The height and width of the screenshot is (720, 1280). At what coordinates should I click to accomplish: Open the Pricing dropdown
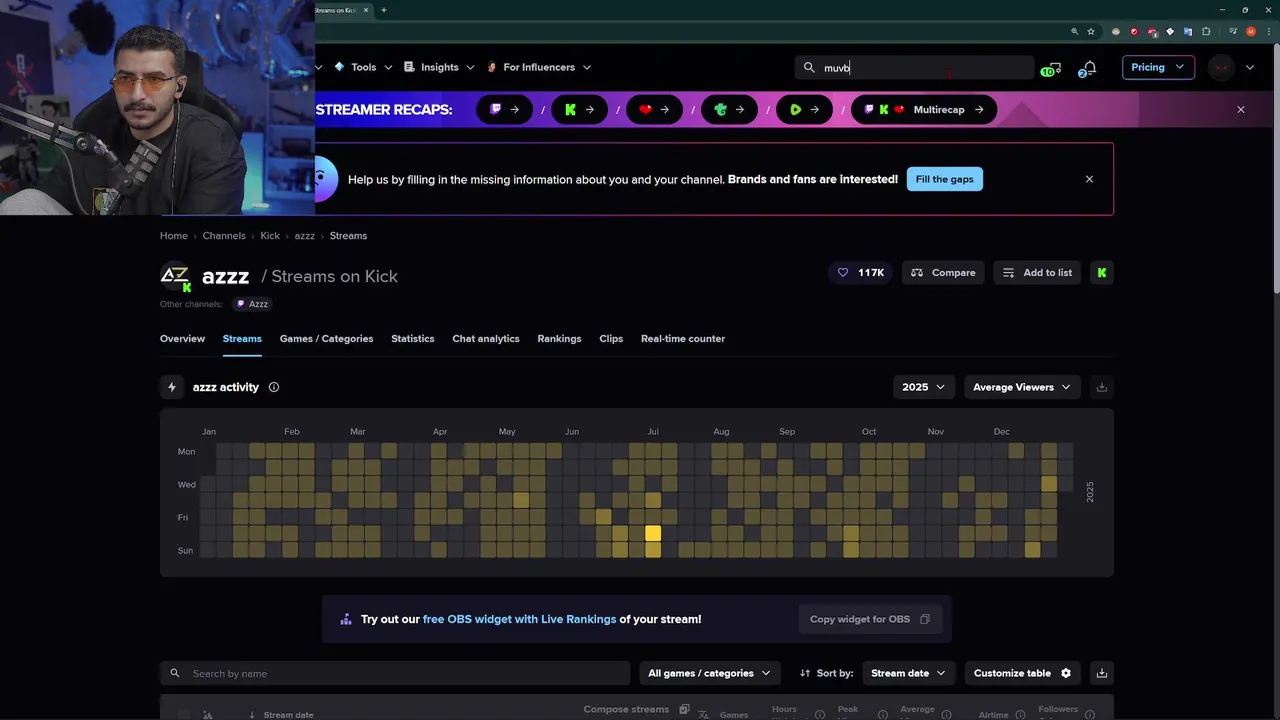tap(1158, 67)
